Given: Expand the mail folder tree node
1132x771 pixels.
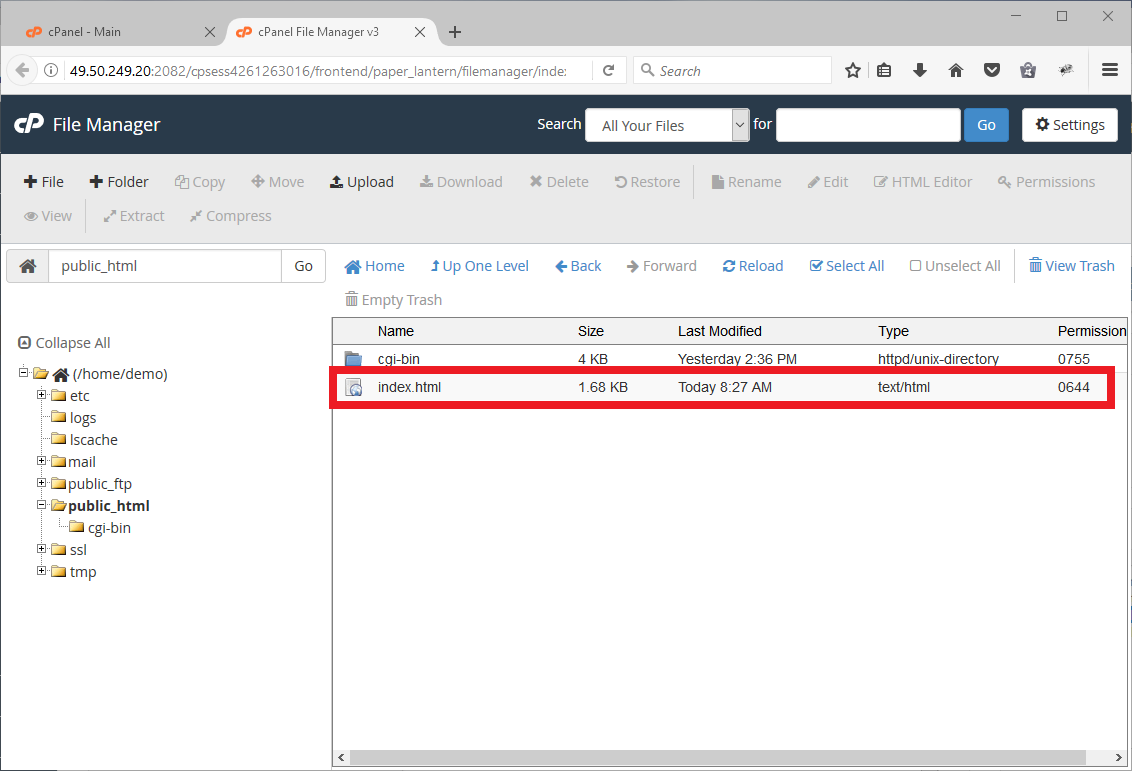Looking at the screenshot, I should (42, 461).
